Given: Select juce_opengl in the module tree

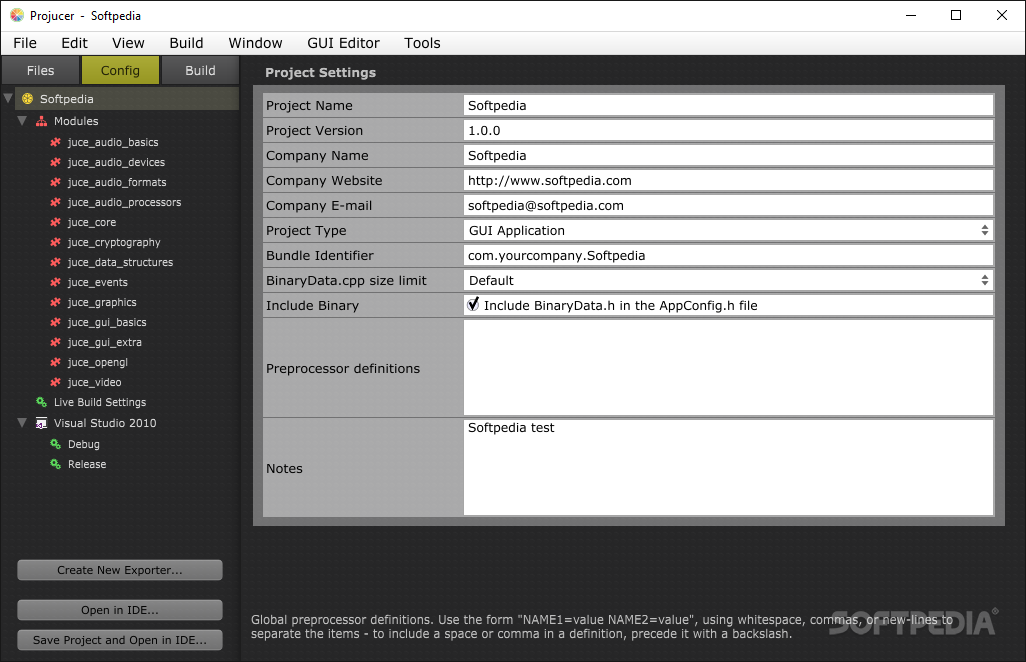Looking at the screenshot, I should 97,362.
